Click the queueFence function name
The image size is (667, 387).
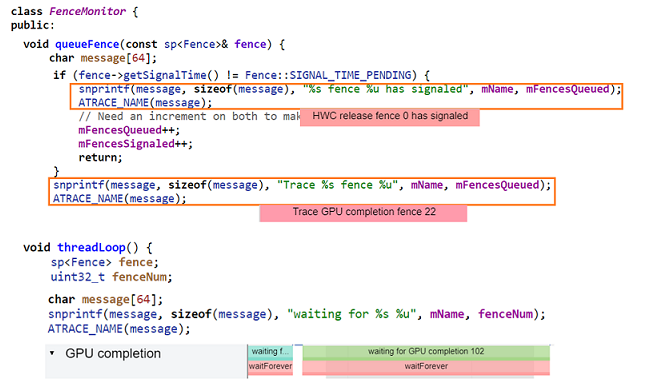[87, 44]
